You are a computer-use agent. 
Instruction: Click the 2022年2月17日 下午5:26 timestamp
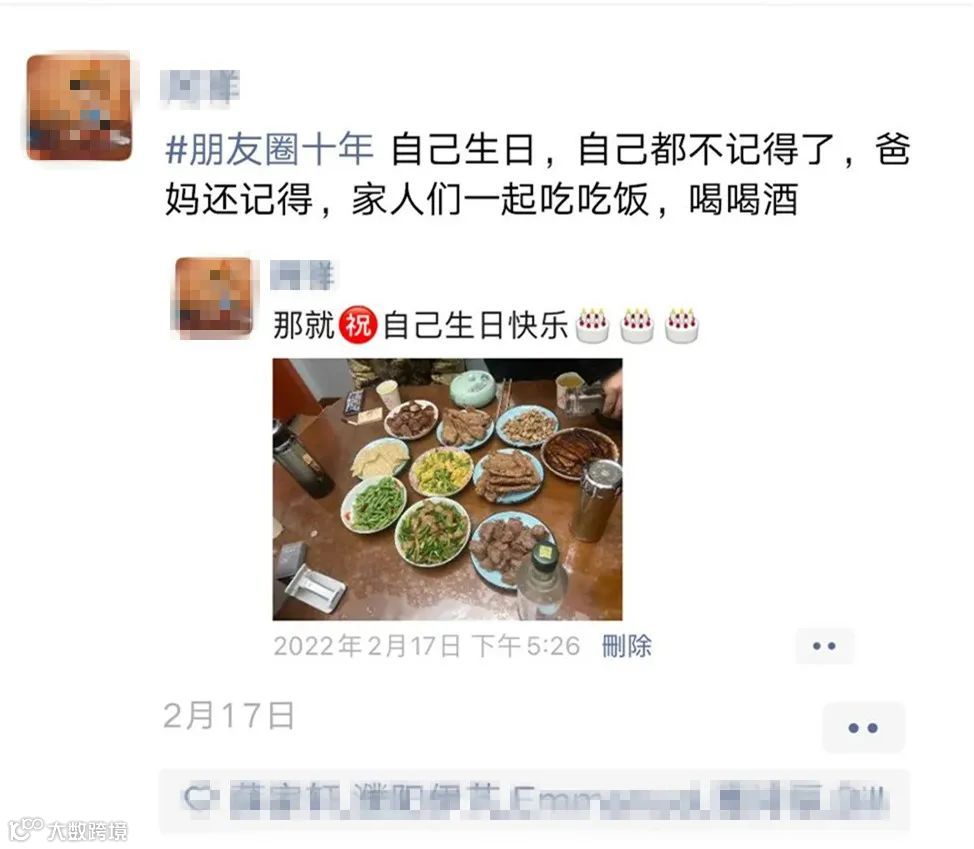click(x=427, y=646)
